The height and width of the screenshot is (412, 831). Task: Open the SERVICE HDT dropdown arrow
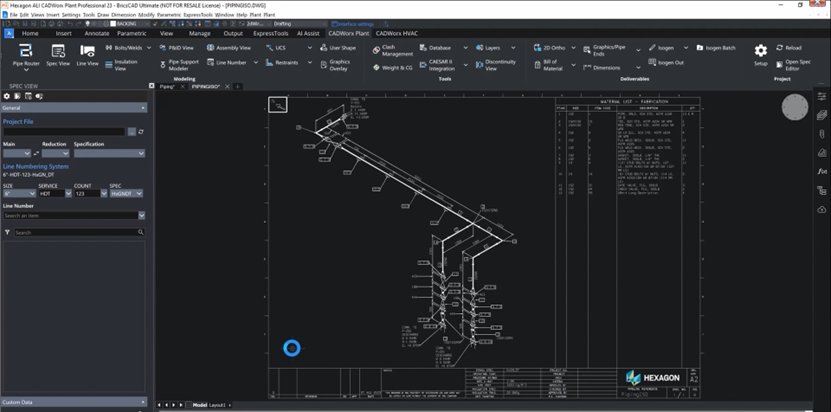click(68, 194)
